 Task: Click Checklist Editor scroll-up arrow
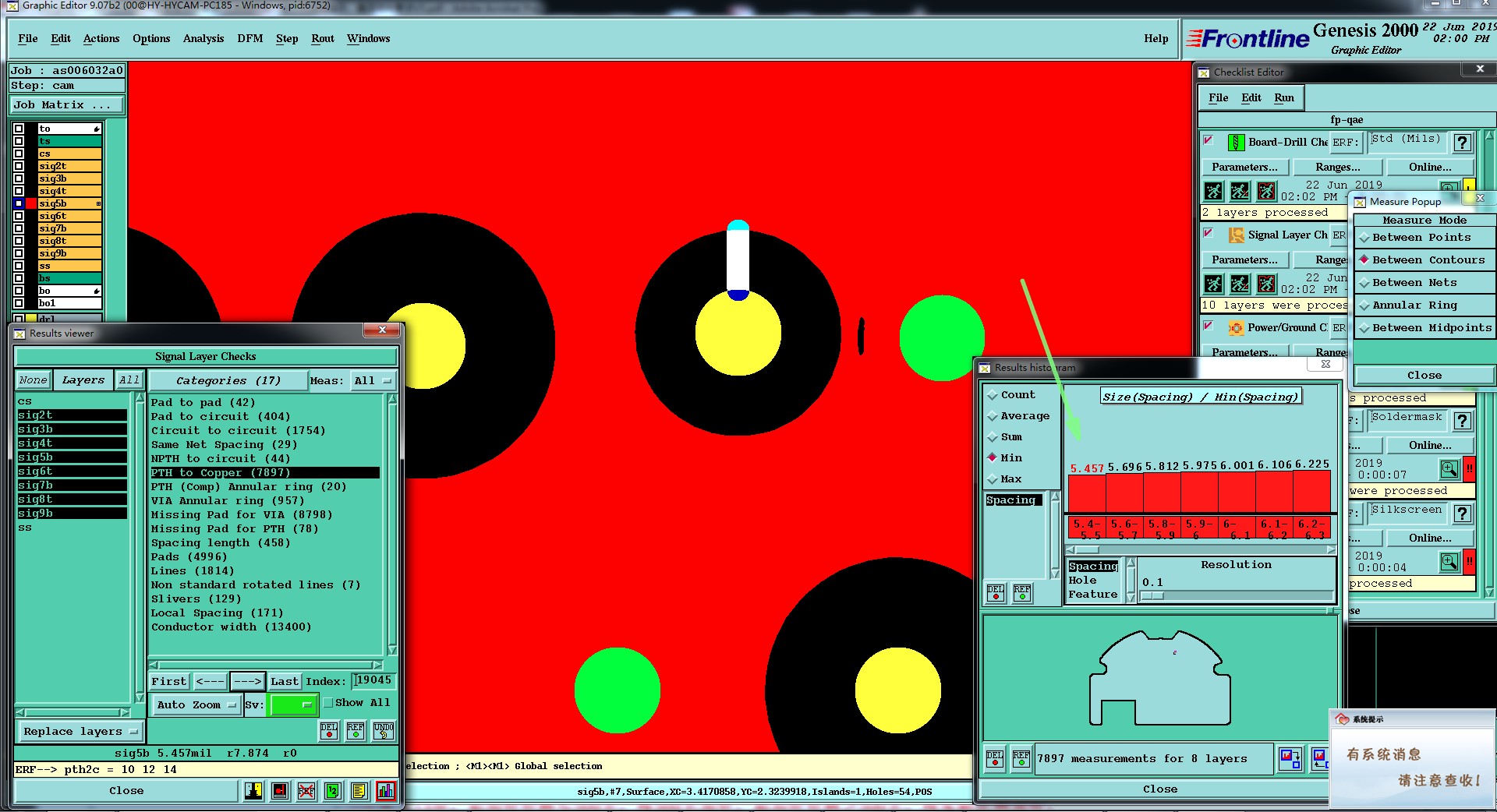pyautogui.click(x=1490, y=135)
